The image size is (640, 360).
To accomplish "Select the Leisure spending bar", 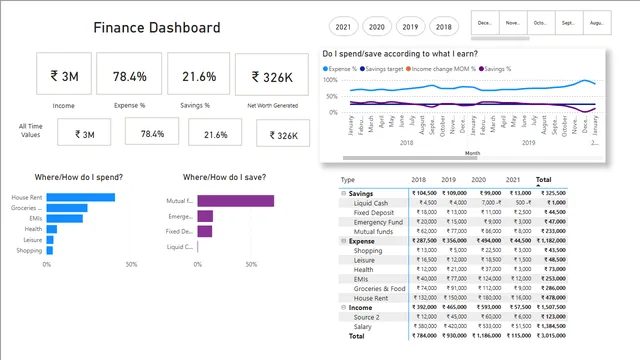I will [50, 240].
